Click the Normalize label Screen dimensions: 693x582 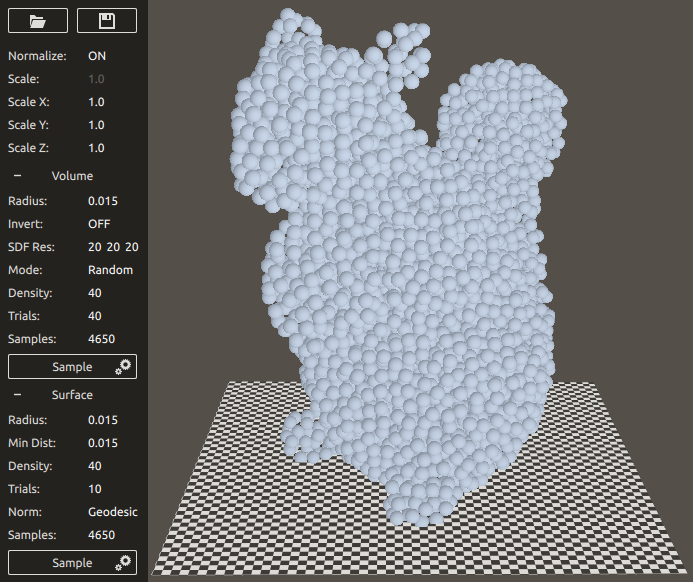click(37, 56)
